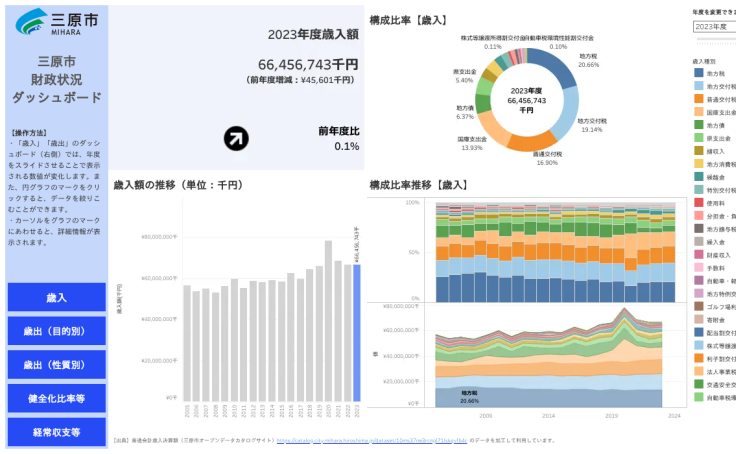The image size is (736, 454).
Task: Select the 繰越金 legend swatch
Action: (x=699, y=177)
